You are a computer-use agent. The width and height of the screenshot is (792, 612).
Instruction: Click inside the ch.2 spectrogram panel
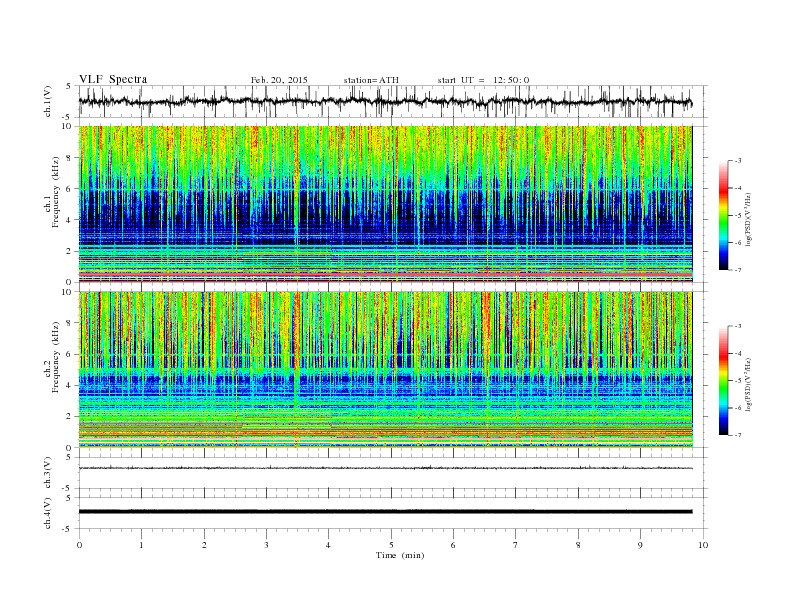[x=385, y=369]
